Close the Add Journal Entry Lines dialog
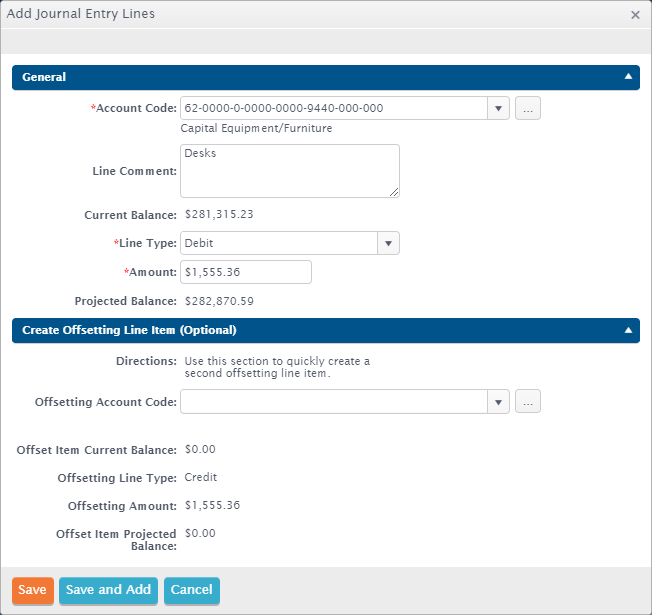Viewport: 652px width, 615px height. [635, 15]
